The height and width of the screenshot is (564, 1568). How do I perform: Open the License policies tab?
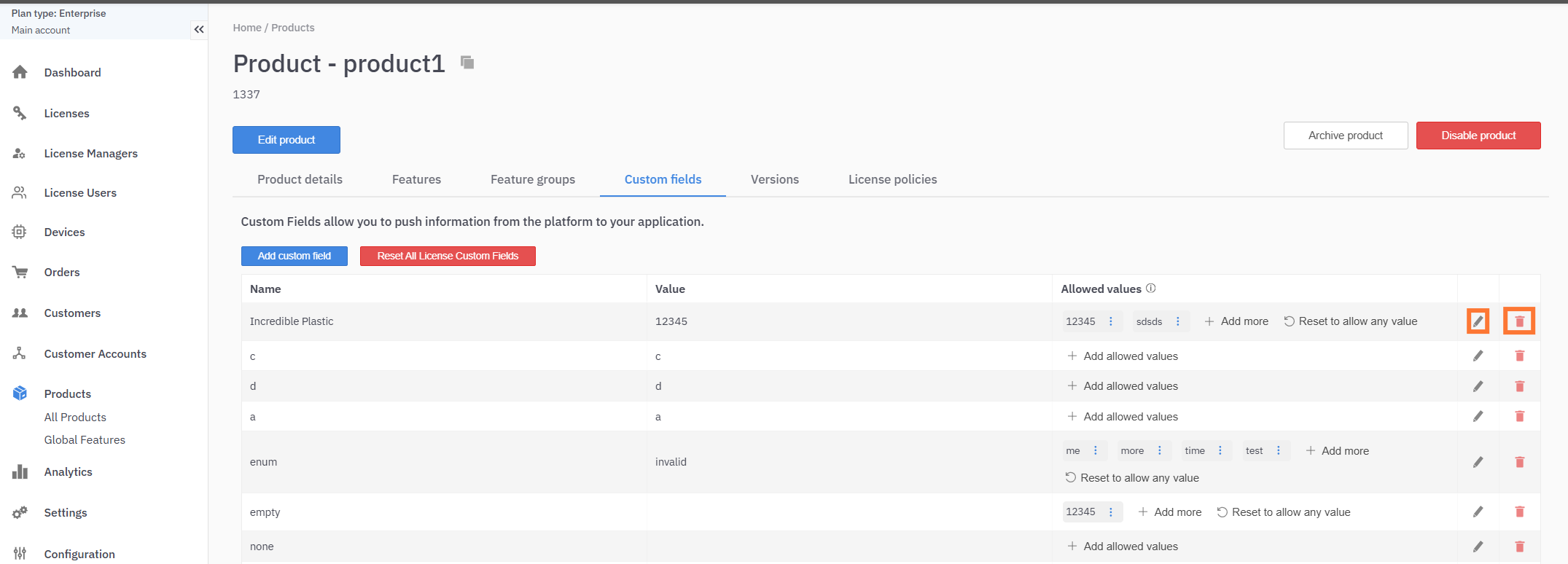click(892, 179)
